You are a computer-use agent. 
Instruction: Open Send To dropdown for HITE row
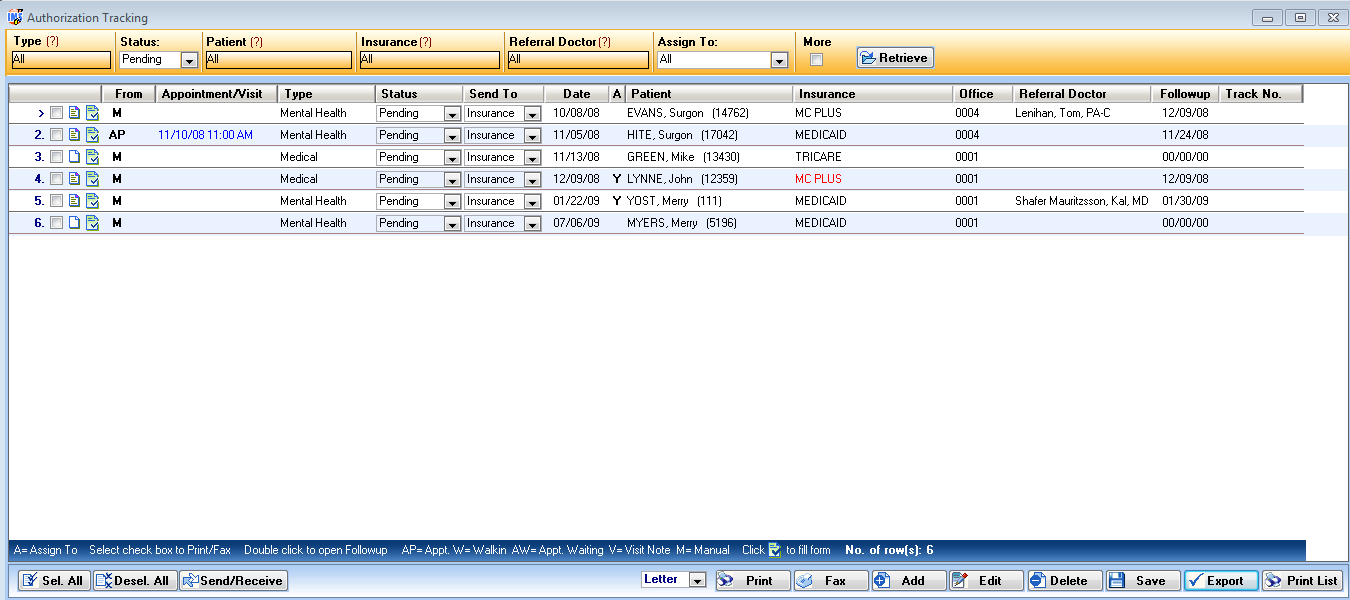tap(532, 136)
